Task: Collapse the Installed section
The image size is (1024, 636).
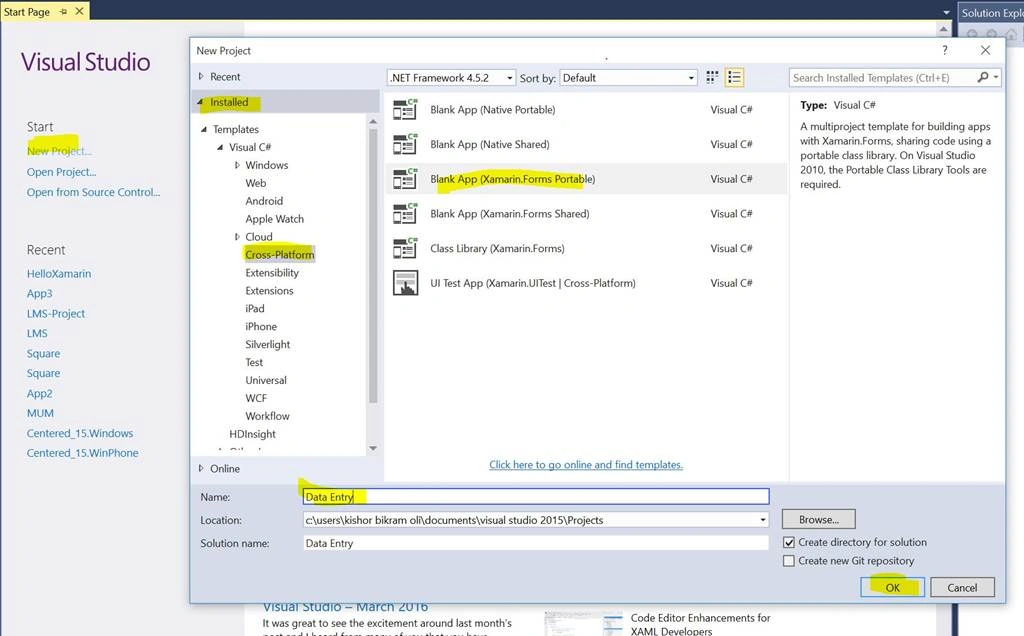Action: [x=200, y=102]
